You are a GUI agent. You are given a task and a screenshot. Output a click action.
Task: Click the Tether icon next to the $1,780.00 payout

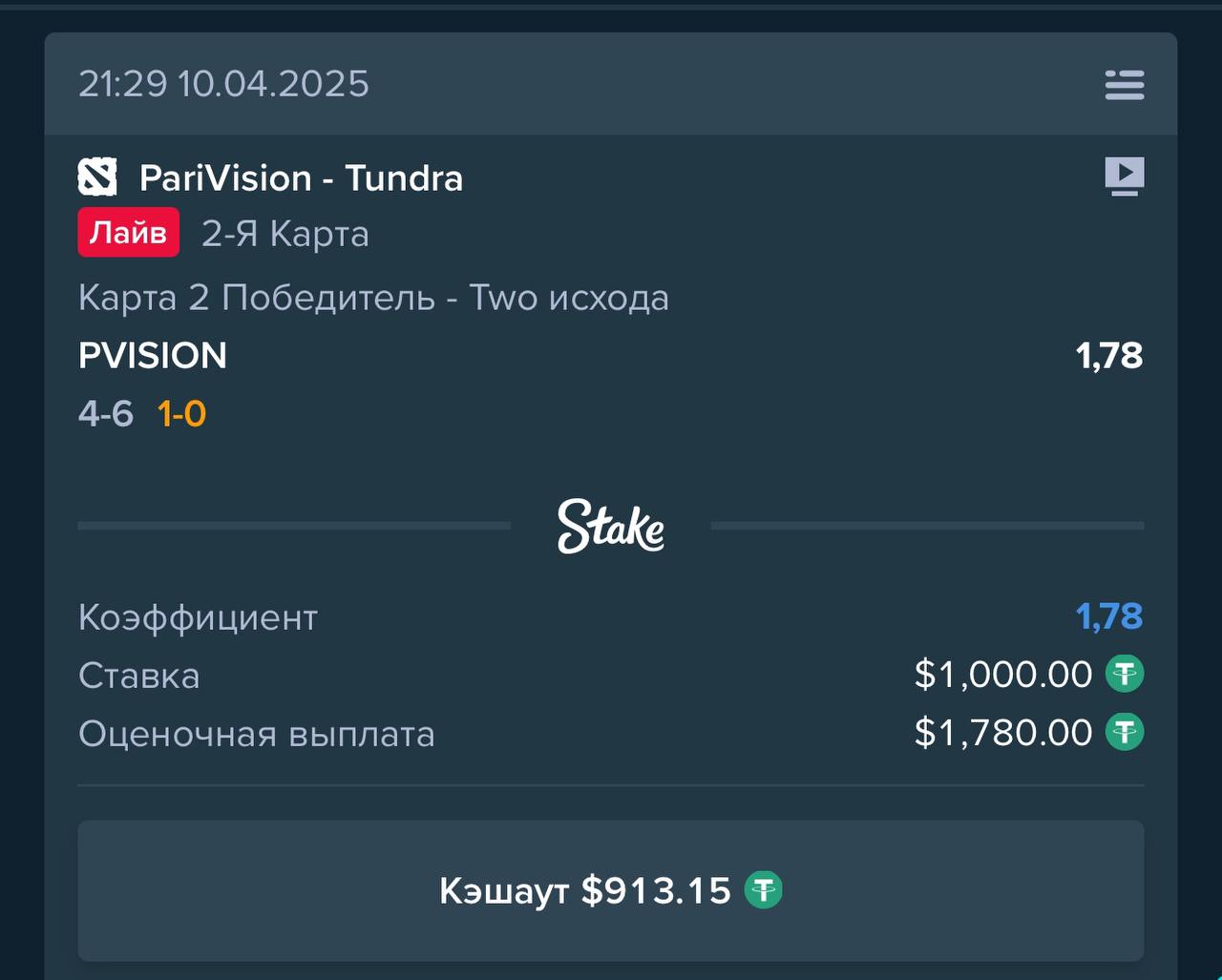click(1125, 733)
